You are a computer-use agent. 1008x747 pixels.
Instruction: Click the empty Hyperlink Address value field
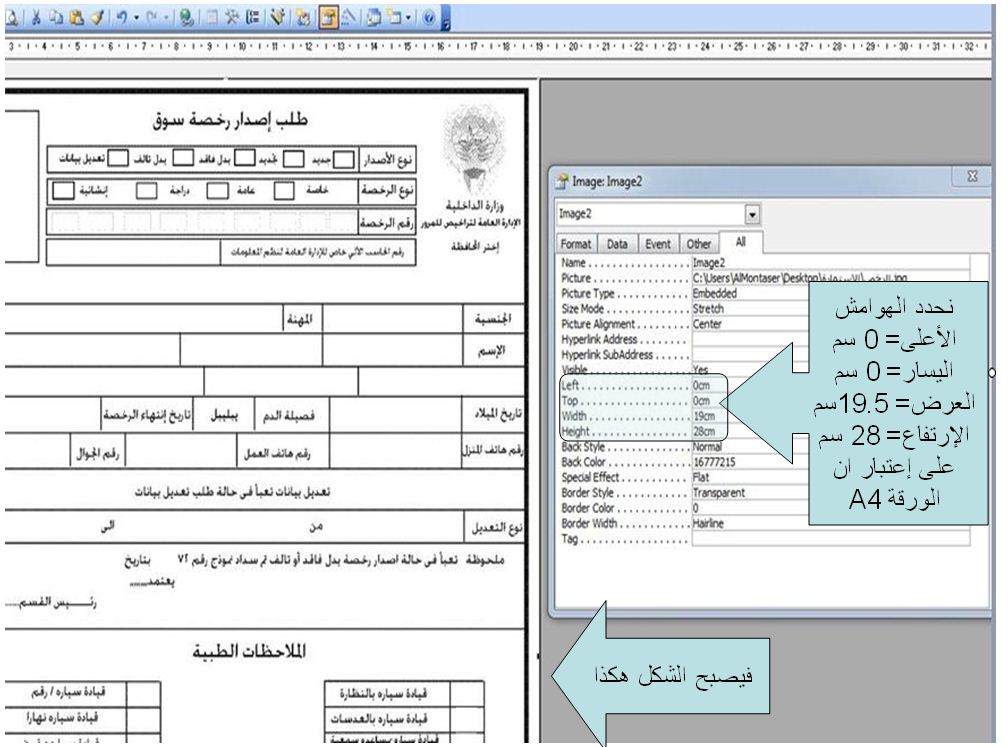point(750,339)
